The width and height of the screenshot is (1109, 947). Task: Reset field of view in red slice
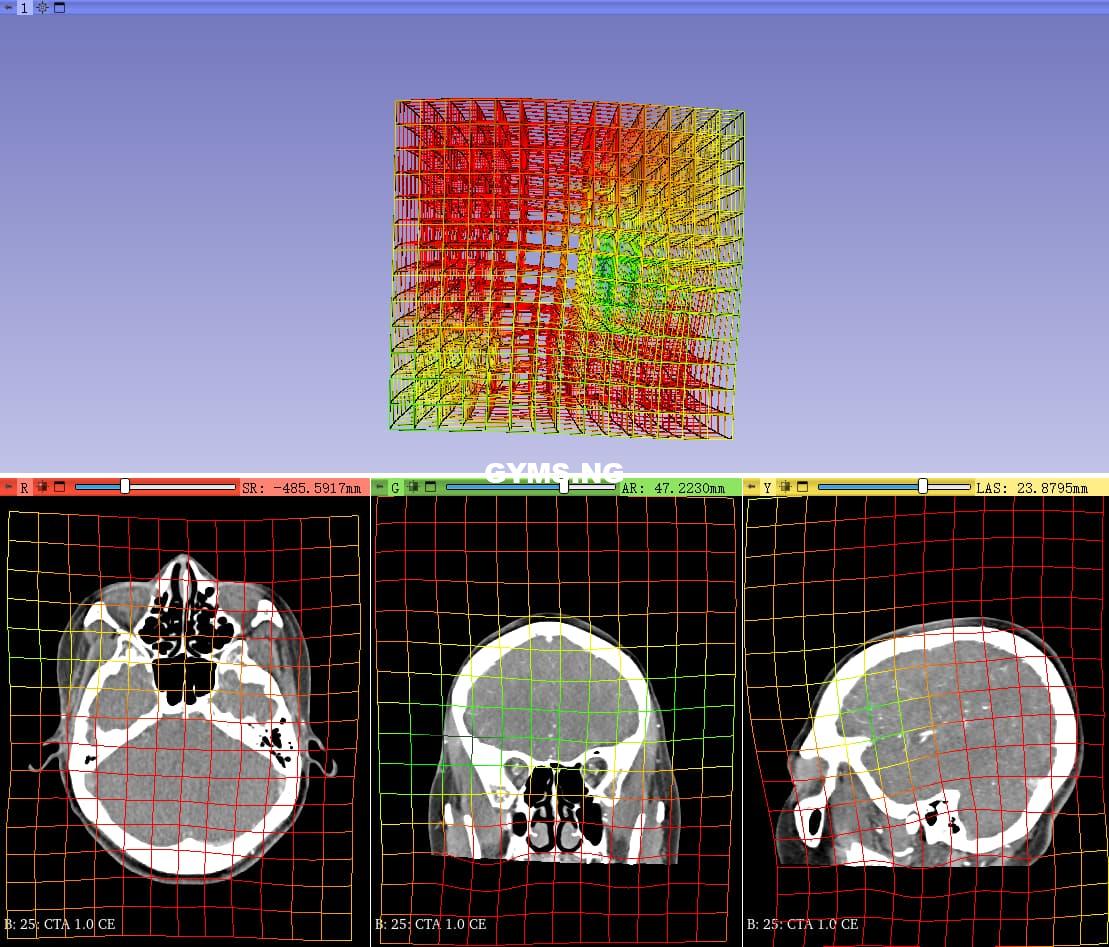(42, 487)
